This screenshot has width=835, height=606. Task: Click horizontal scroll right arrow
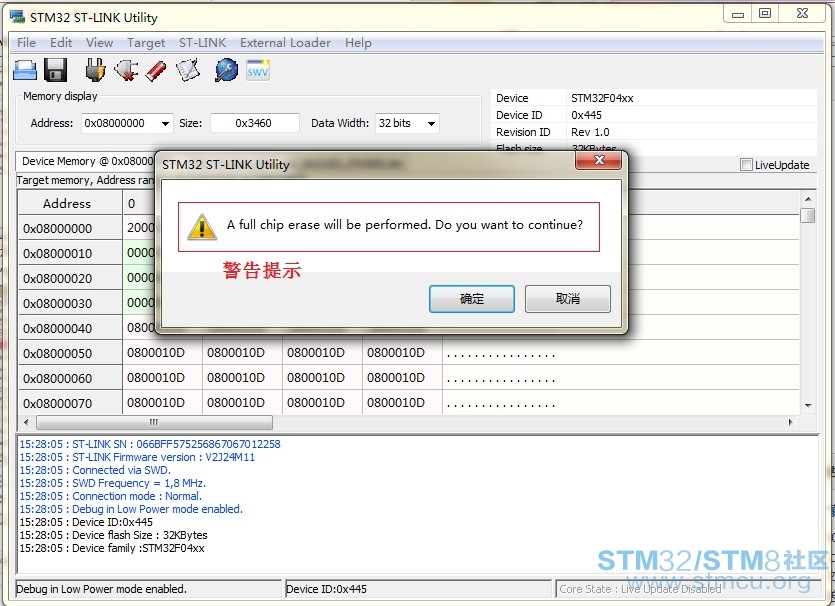point(791,422)
